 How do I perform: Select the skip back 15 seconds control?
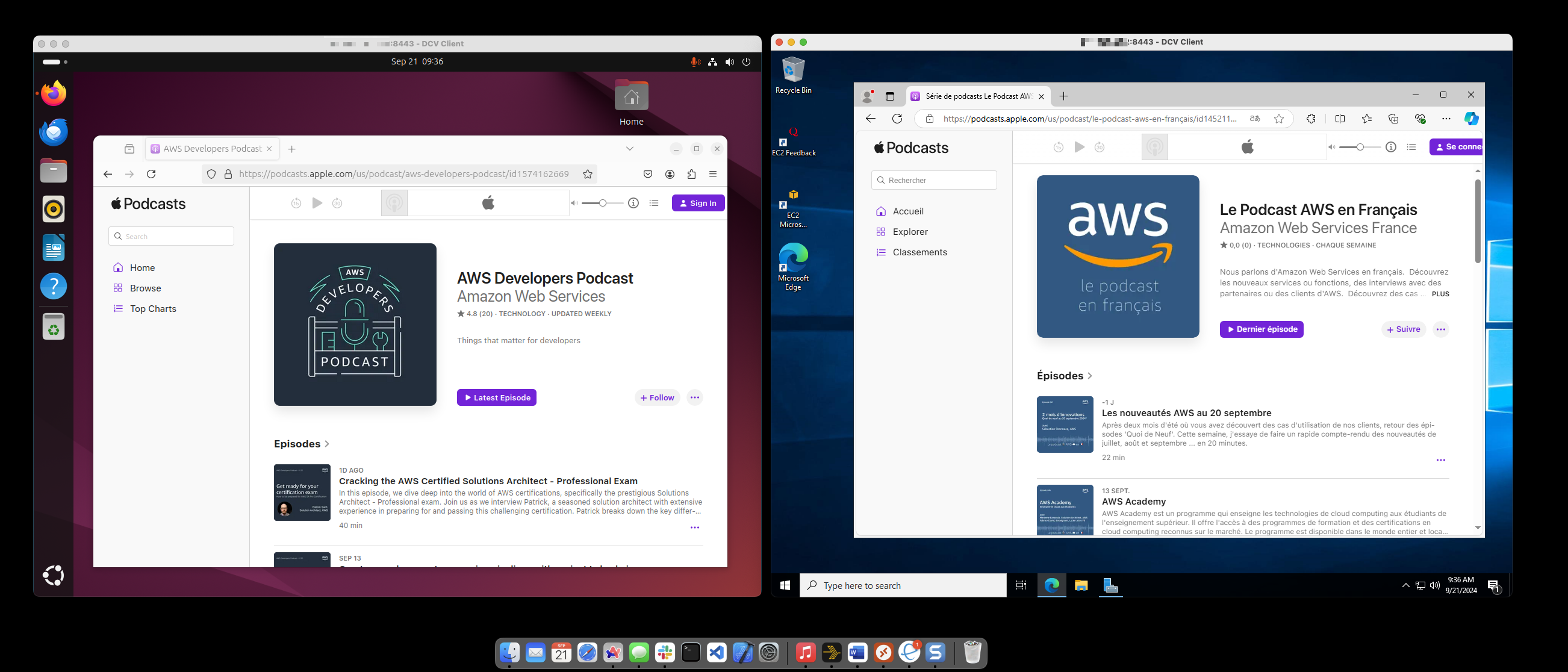point(296,203)
